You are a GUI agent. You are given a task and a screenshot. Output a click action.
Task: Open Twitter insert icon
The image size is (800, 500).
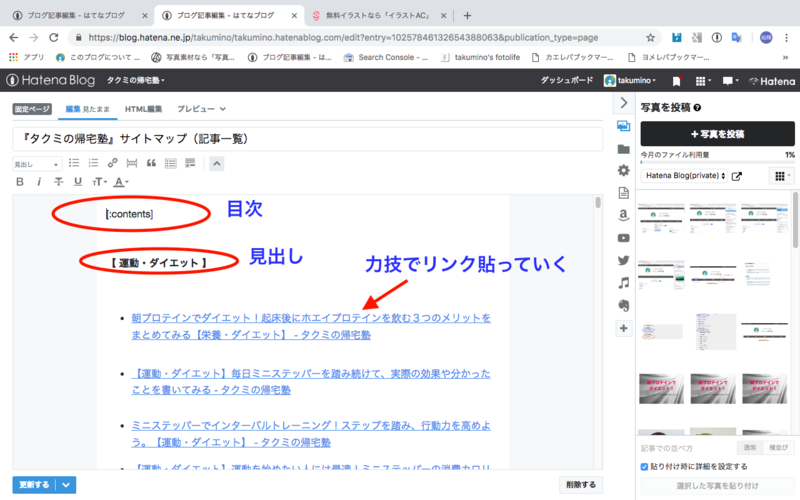(x=623, y=260)
